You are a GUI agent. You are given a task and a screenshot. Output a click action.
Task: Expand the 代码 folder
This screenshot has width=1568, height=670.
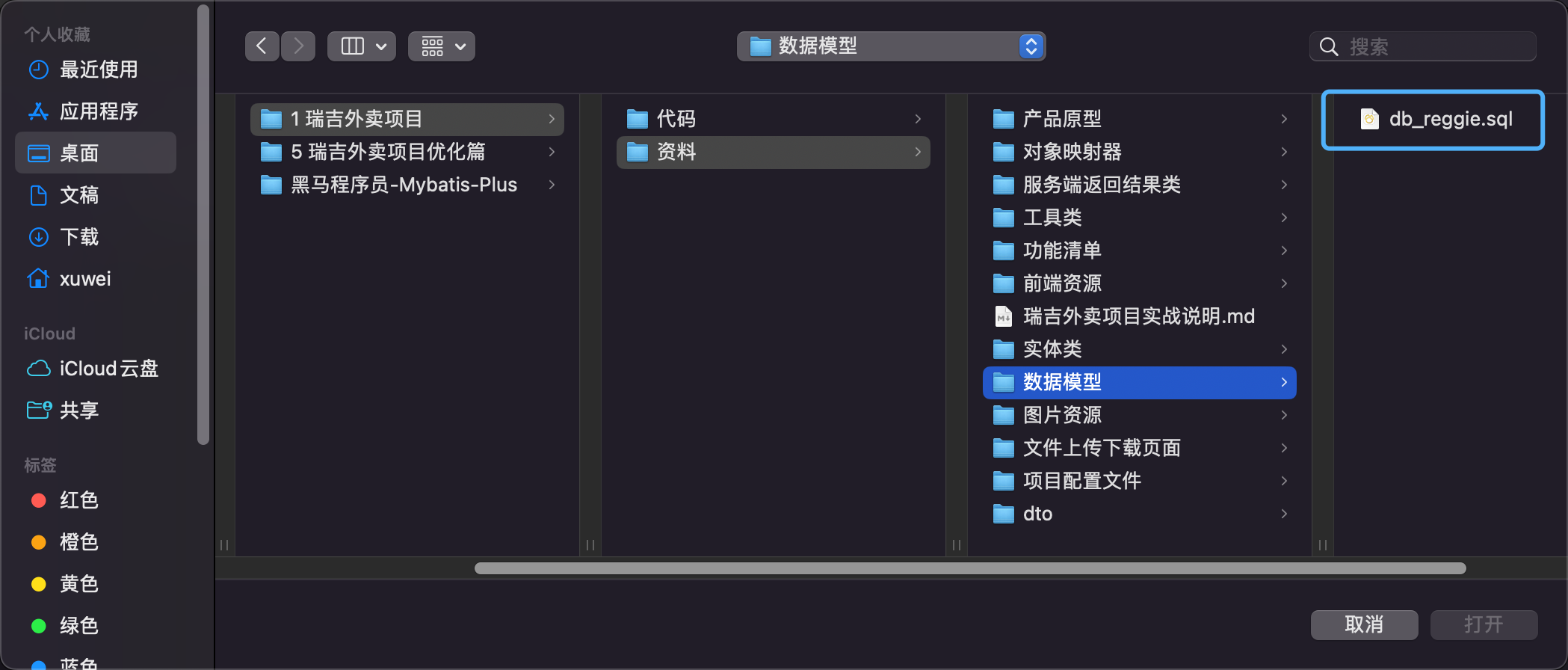click(676, 119)
